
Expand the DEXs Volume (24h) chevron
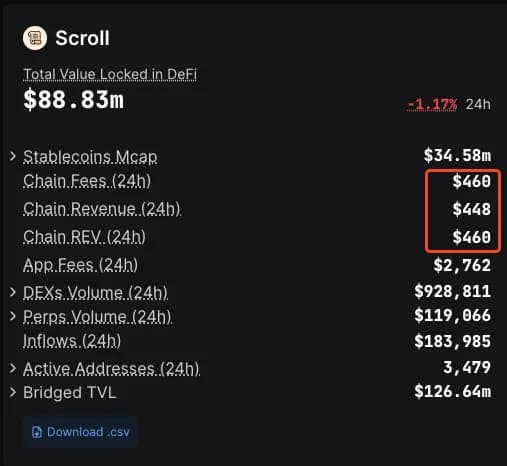pyautogui.click(x=13, y=292)
